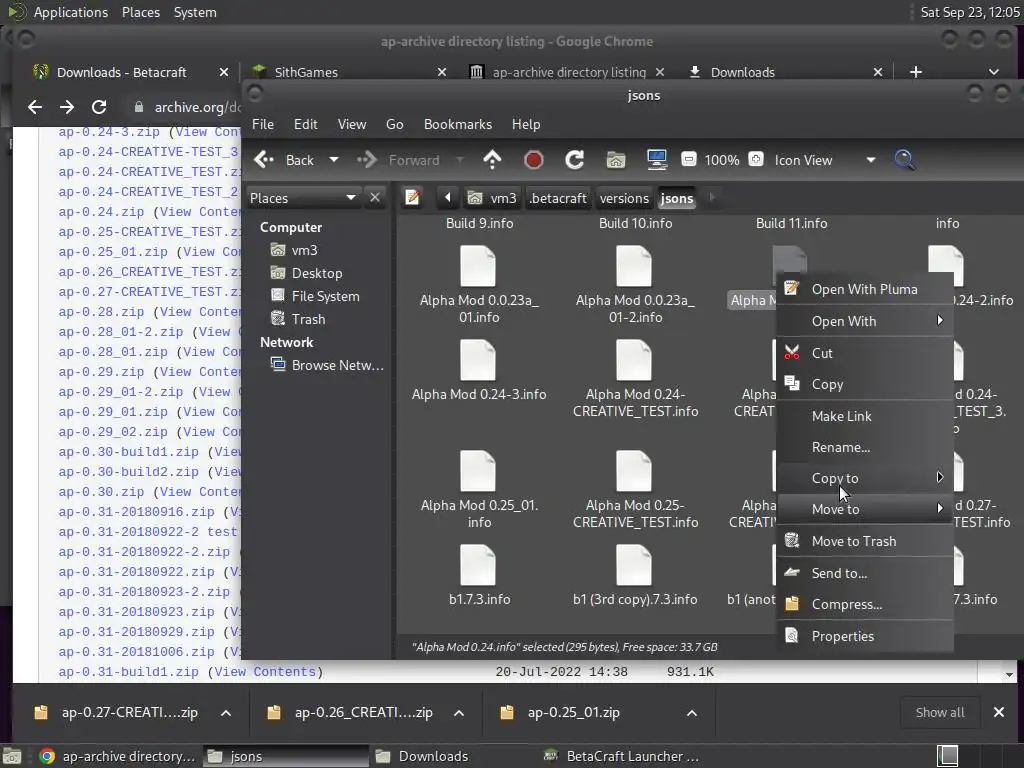This screenshot has width=1024, height=768.
Task: Open options arrow for ap-0.26_CREATI....zip download
Action: (x=459, y=713)
